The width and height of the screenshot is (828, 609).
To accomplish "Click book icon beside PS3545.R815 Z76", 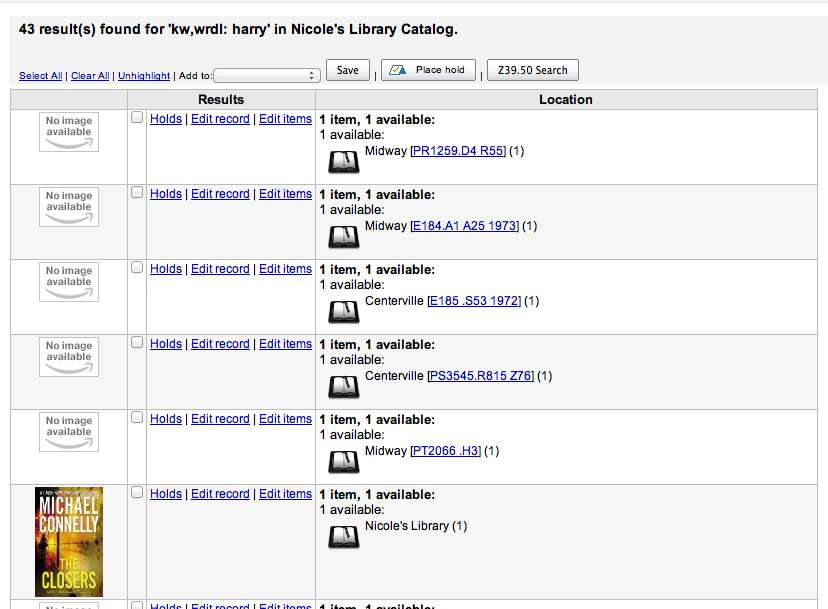I will click(344, 387).
